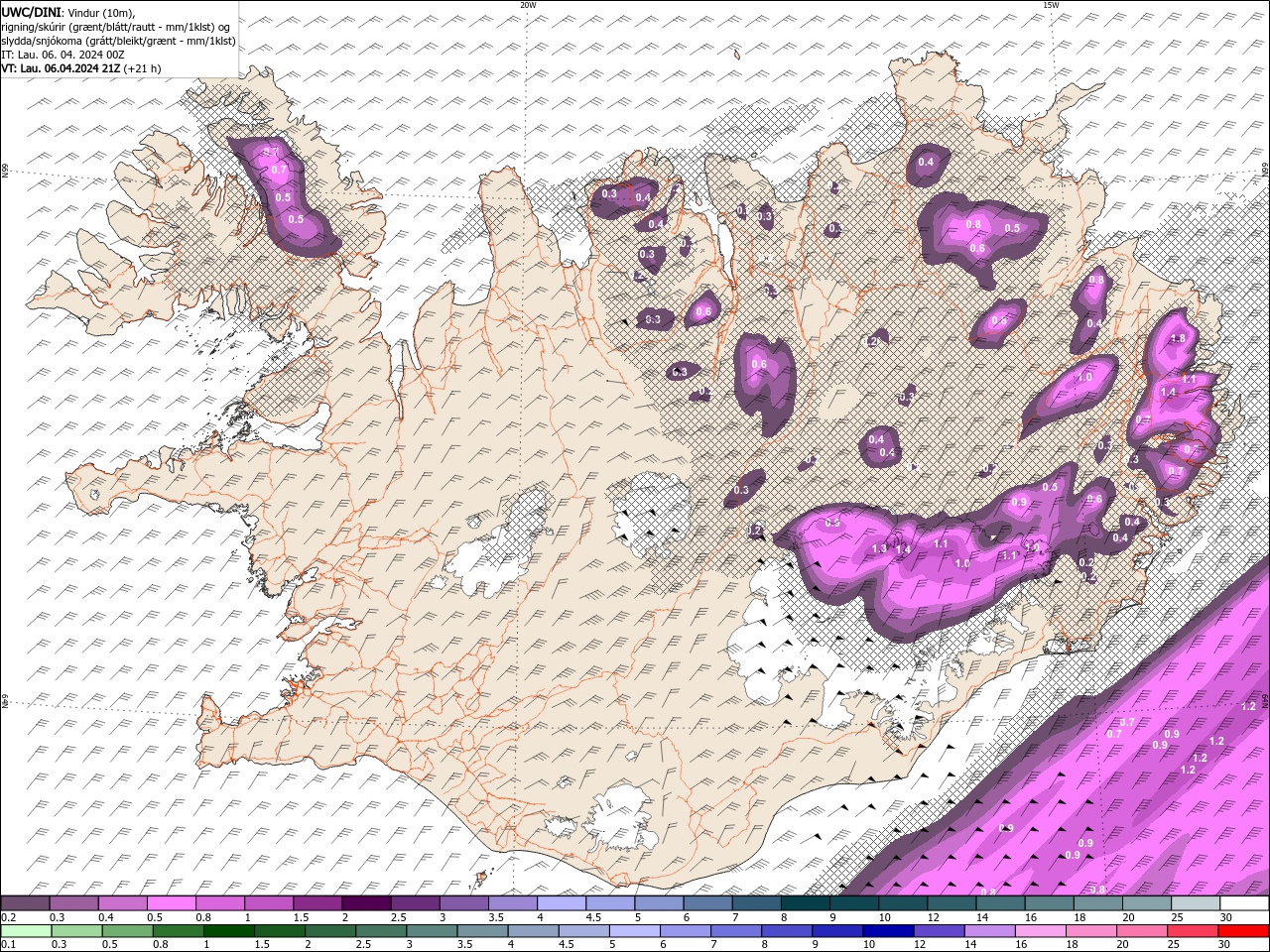Viewport: 1270px width, 952px height.
Task: Click the 1.8 snowfall value on the map
Action: click(x=1178, y=338)
